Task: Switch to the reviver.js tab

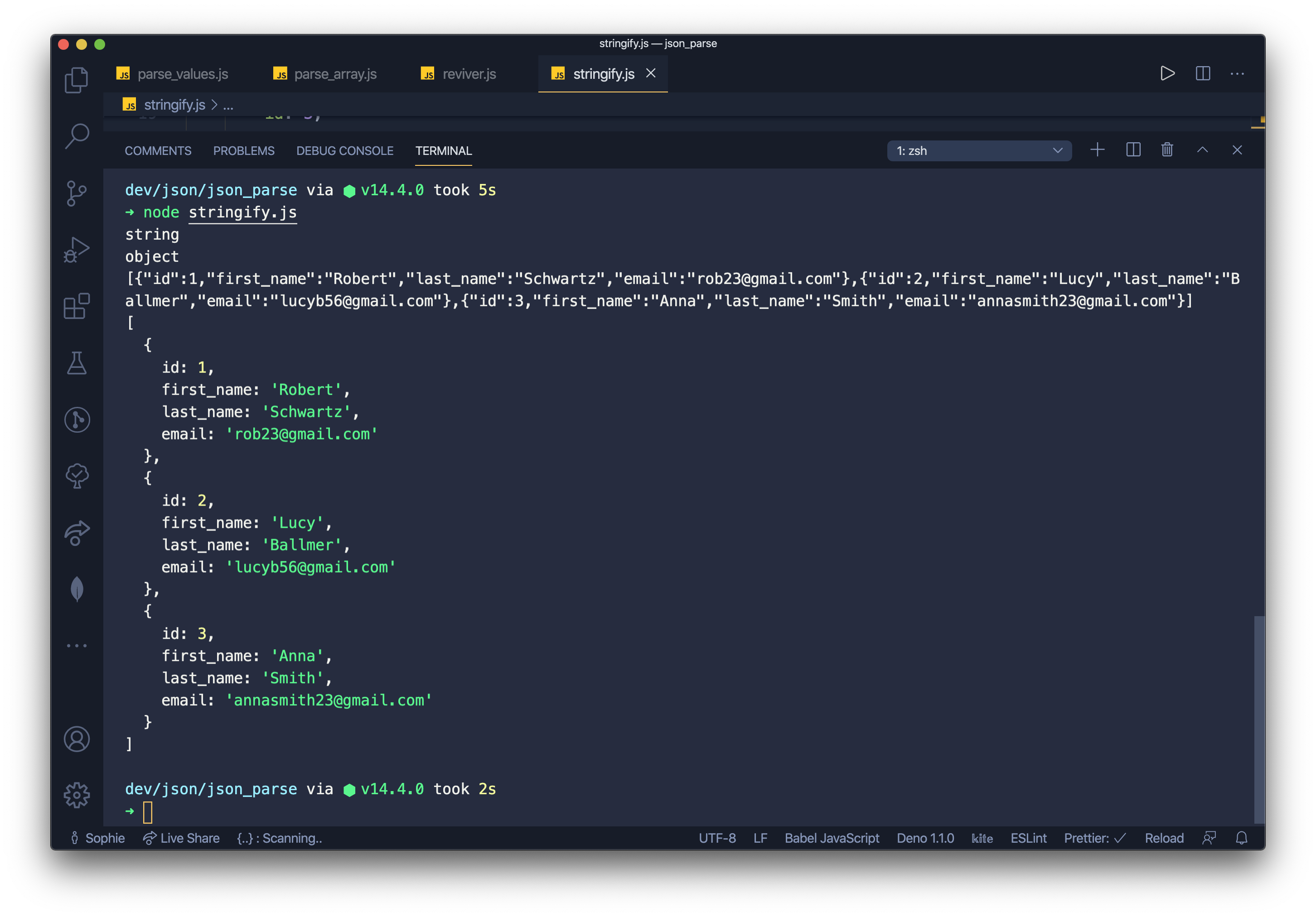Action: tap(468, 74)
